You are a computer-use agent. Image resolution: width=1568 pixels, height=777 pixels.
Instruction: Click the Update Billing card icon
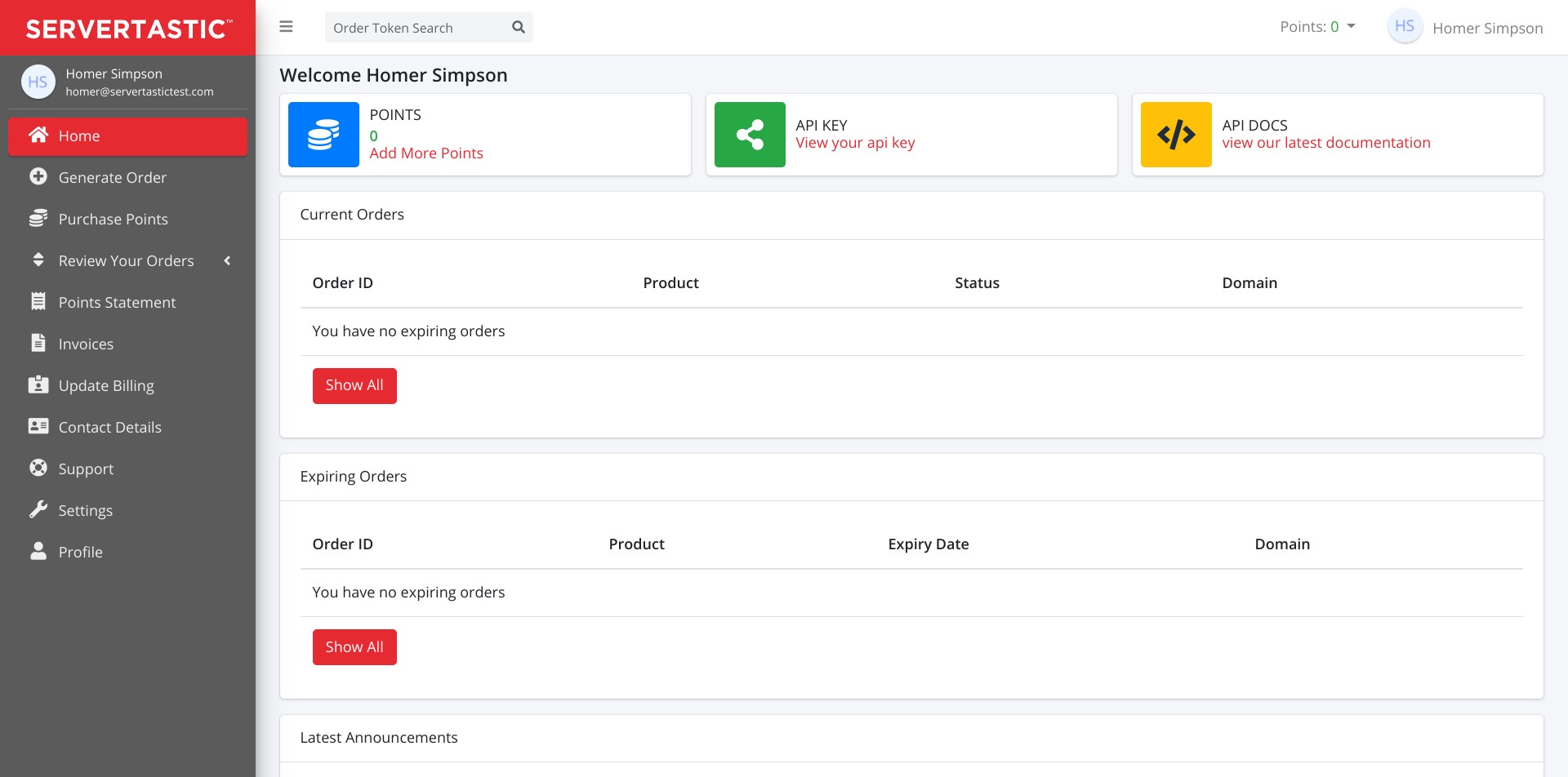pos(38,384)
